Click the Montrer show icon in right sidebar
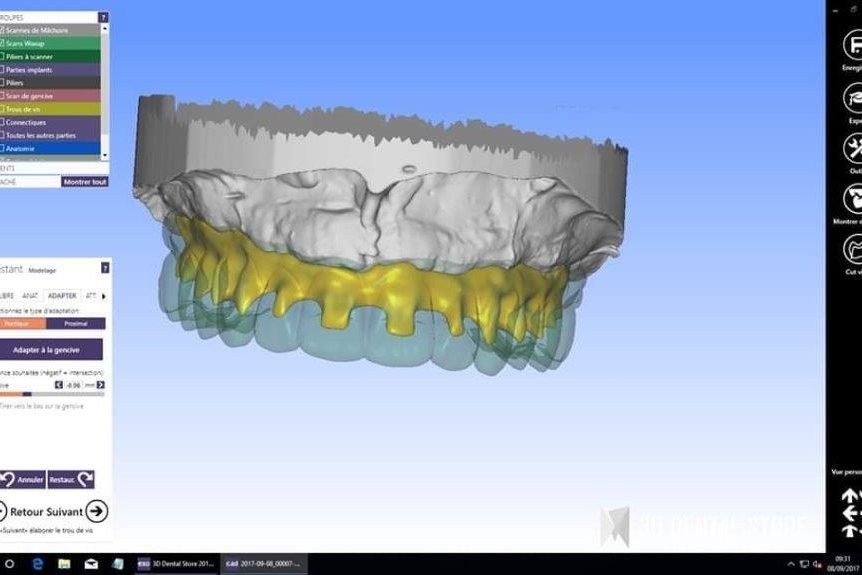 pos(853,200)
